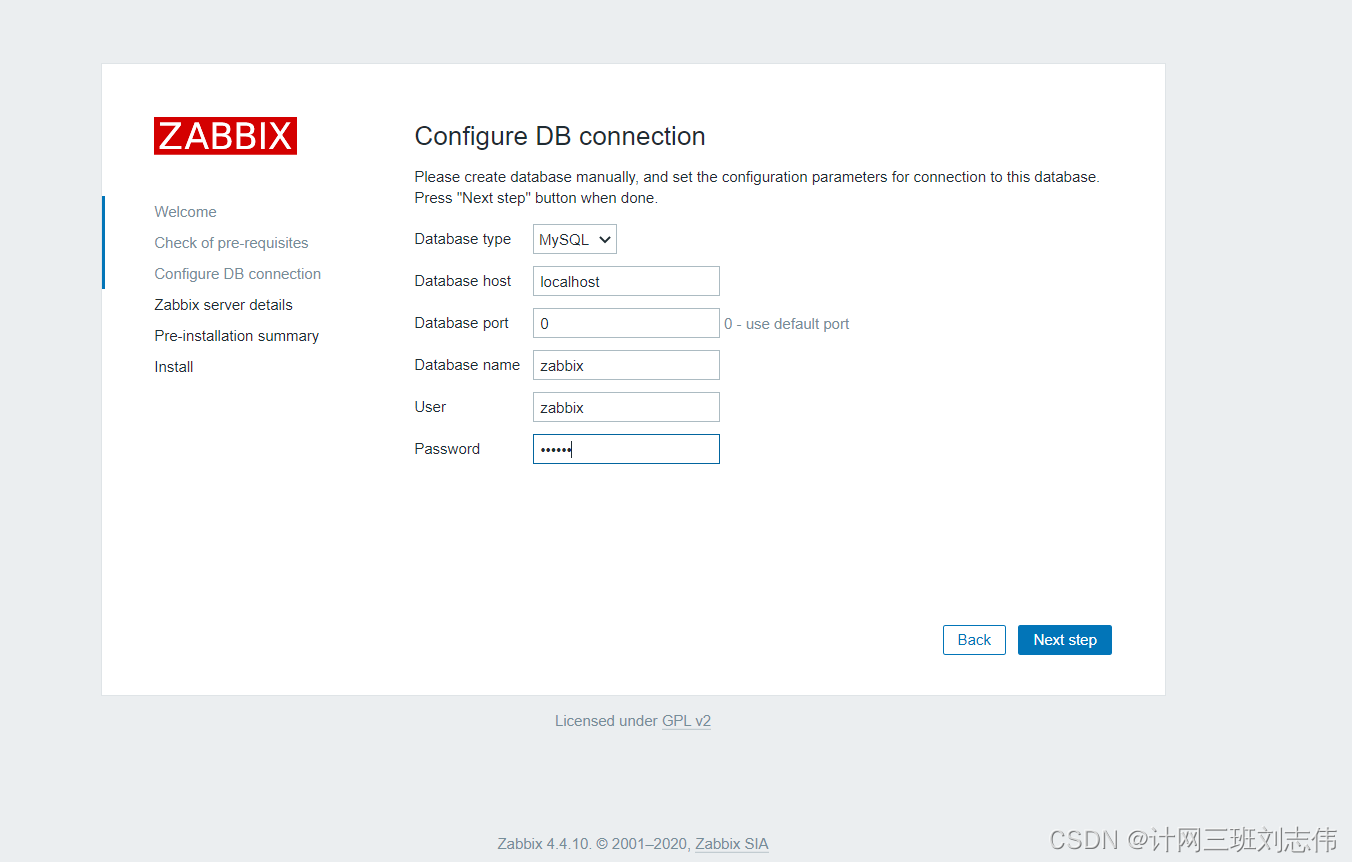Click the '0 - use default port' hint

click(787, 324)
